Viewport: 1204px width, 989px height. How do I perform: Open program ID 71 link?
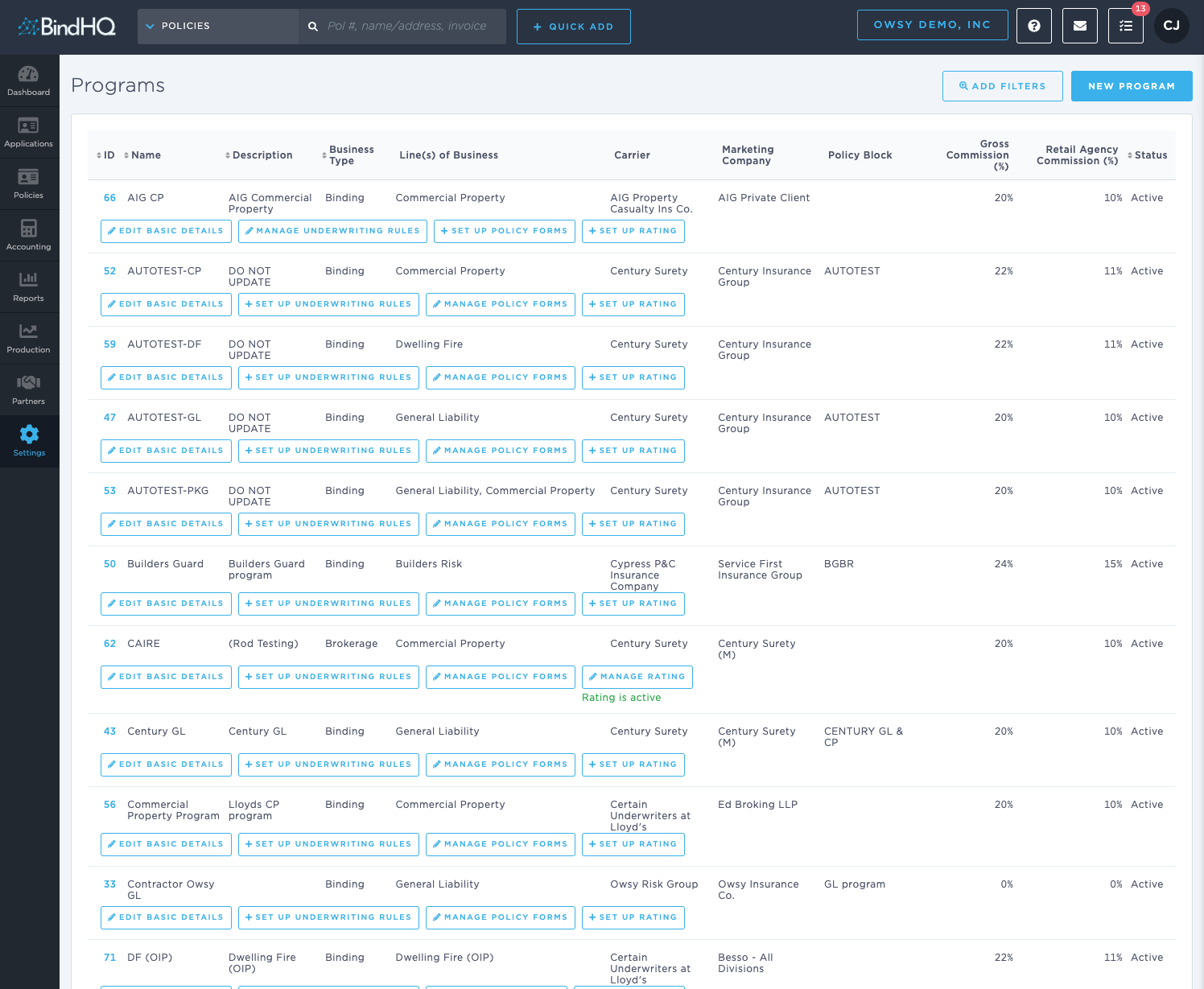pyautogui.click(x=110, y=958)
